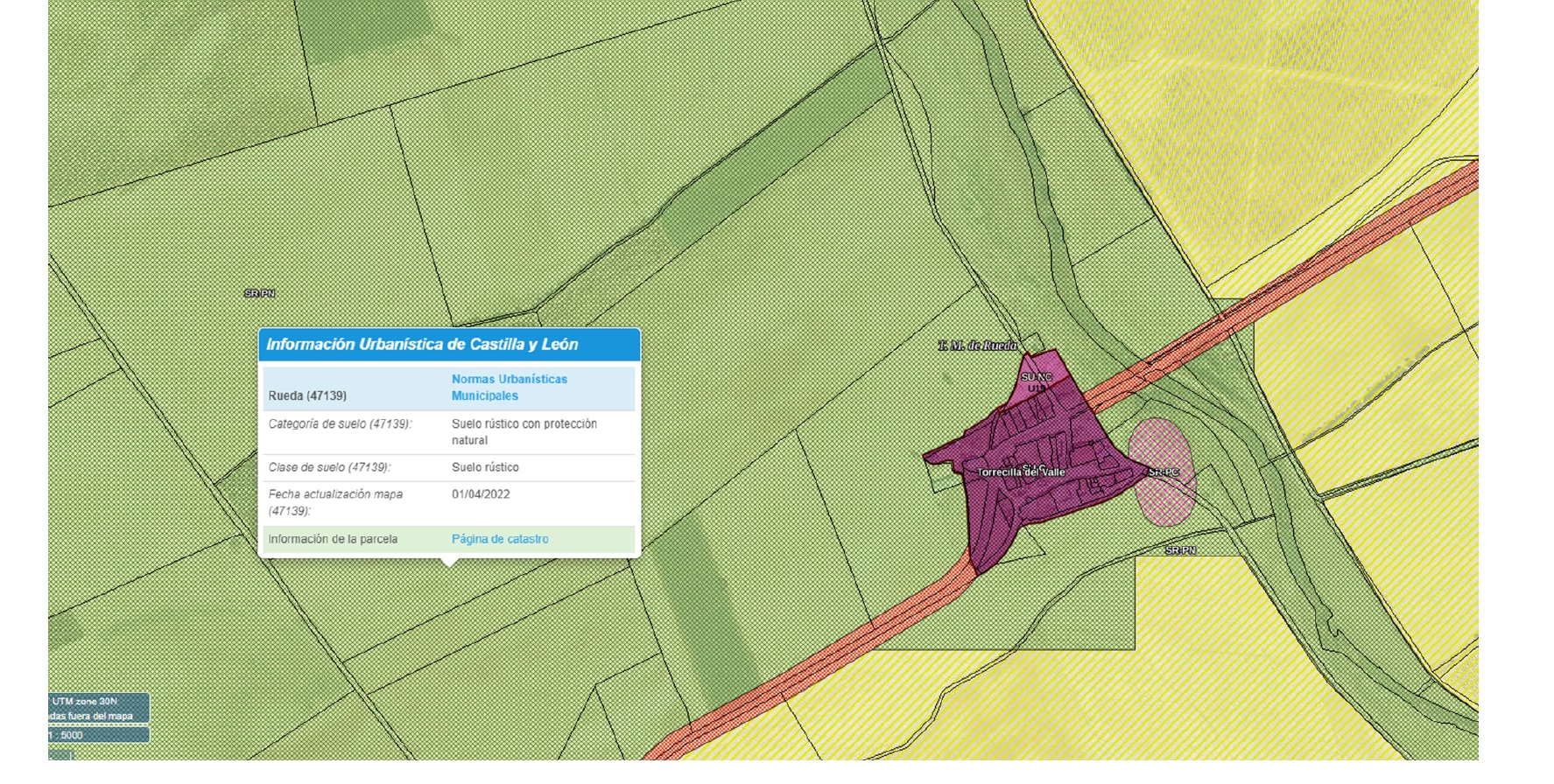Click the update date 01/04/2022
Screen dimensions: 1554x784
[x=481, y=494]
